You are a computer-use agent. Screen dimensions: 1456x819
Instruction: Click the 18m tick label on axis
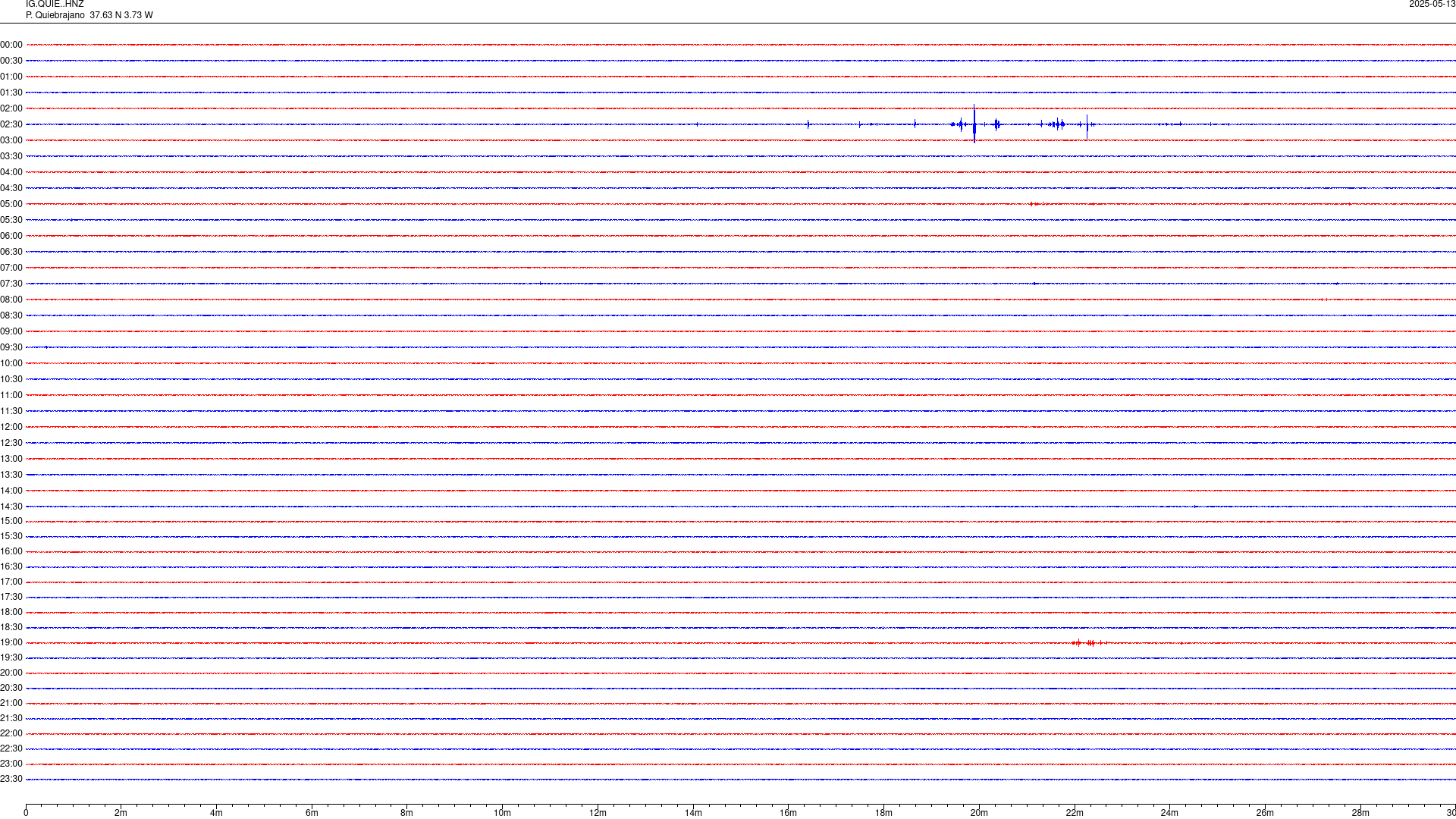pyautogui.click(x=883, y=813)
